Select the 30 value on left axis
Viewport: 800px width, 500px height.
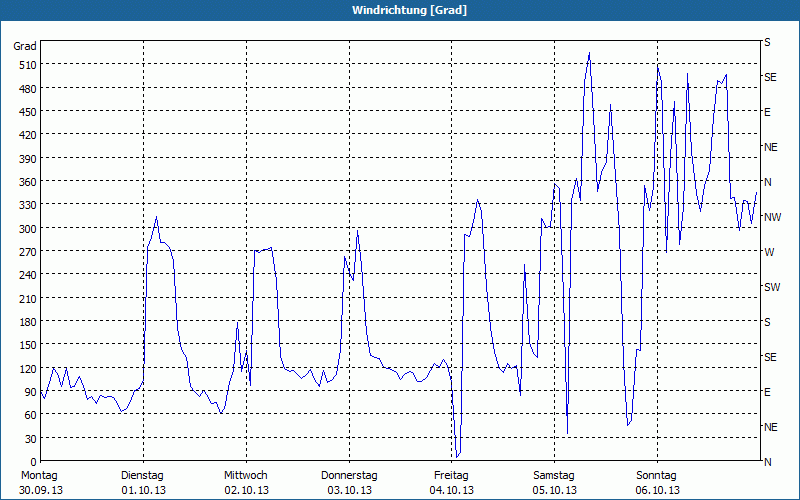pos(31,439)
